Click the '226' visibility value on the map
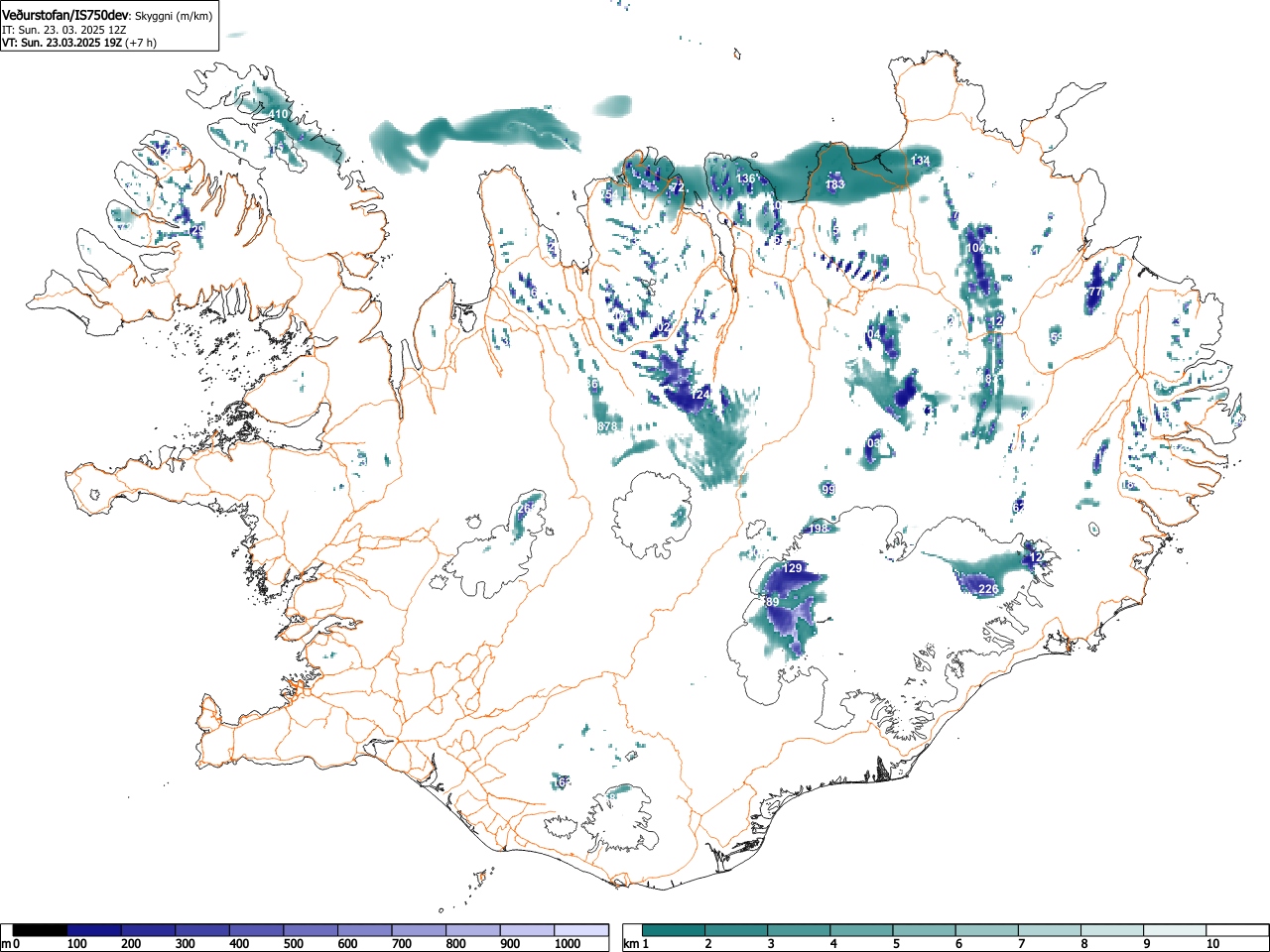 [x=988, y=589]
